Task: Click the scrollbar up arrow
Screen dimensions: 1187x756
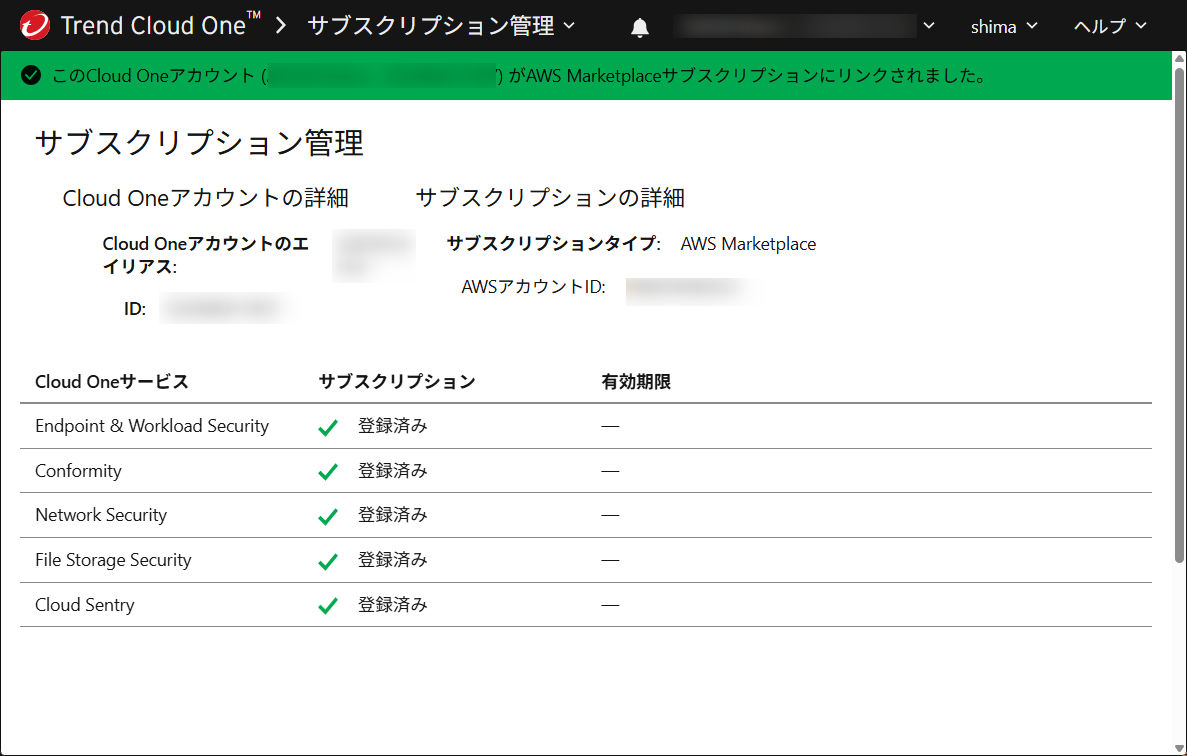Action: tap(1179, 58)
